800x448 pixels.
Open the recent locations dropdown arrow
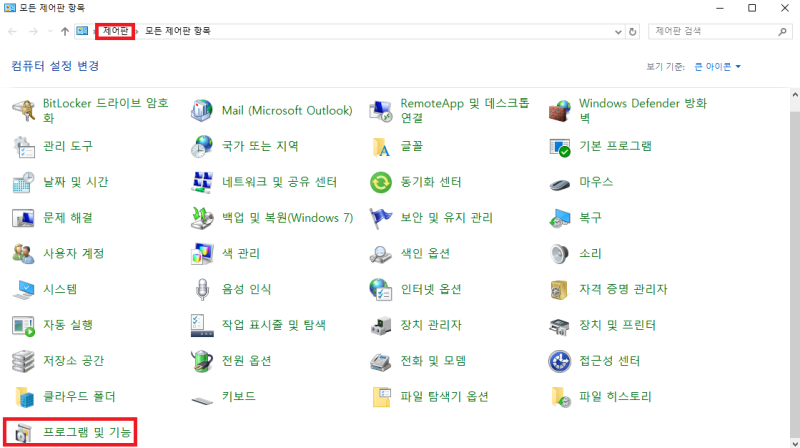[x=50, y=32]
